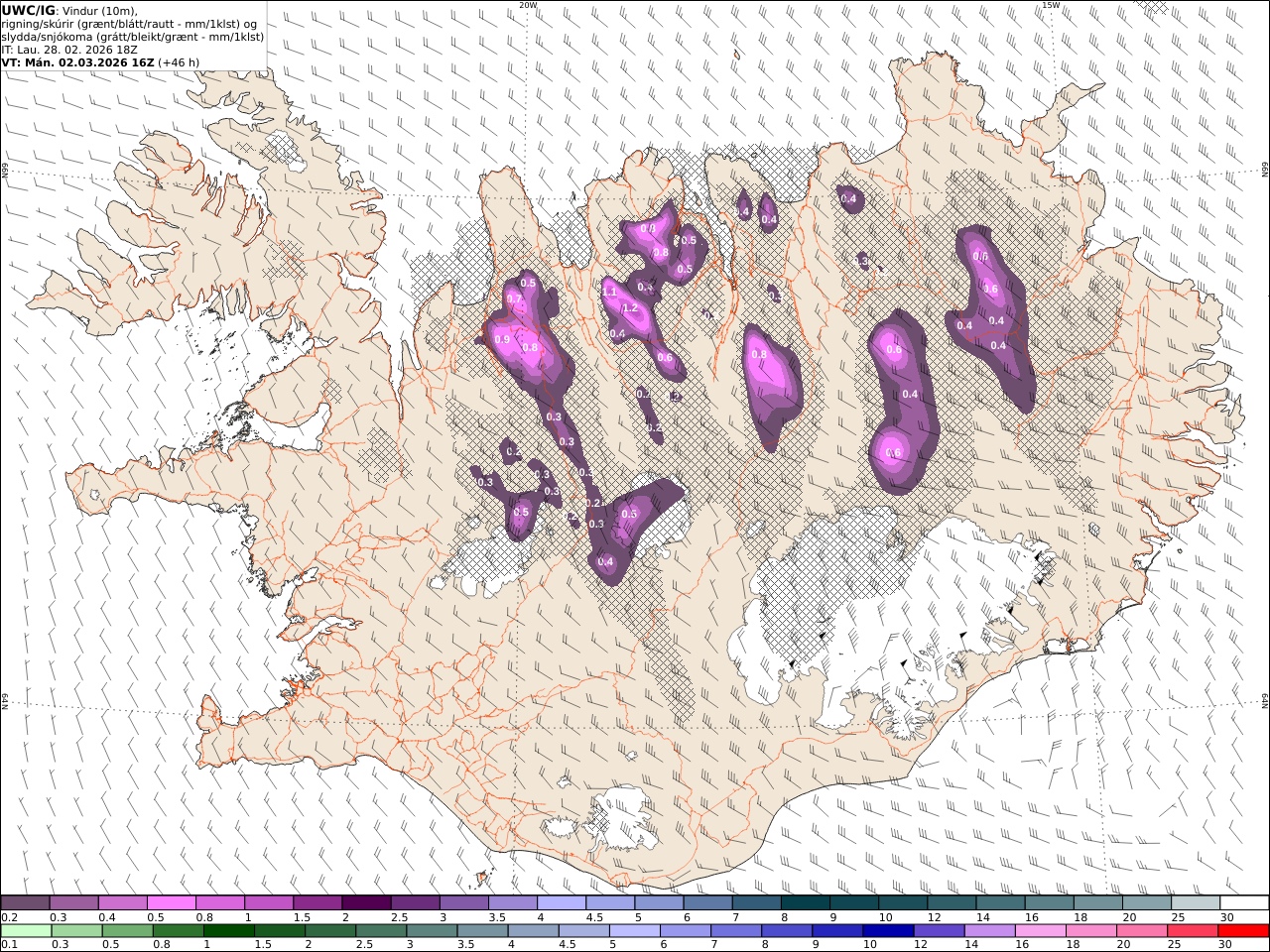
Task: Click the rotated 64N latitude label on the right edge
Action: tap(1265, 700)
